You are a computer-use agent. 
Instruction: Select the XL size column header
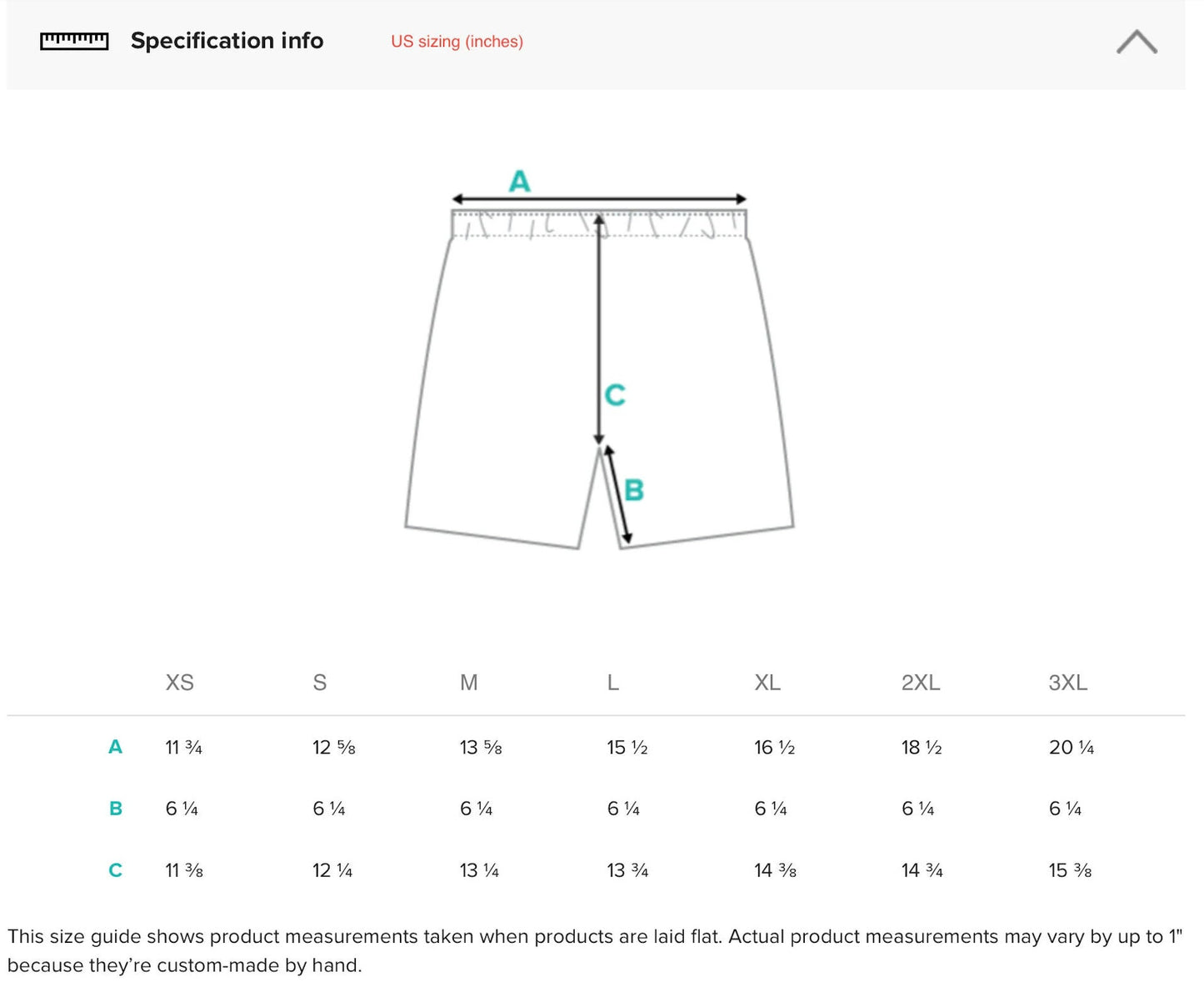(767, 683)
